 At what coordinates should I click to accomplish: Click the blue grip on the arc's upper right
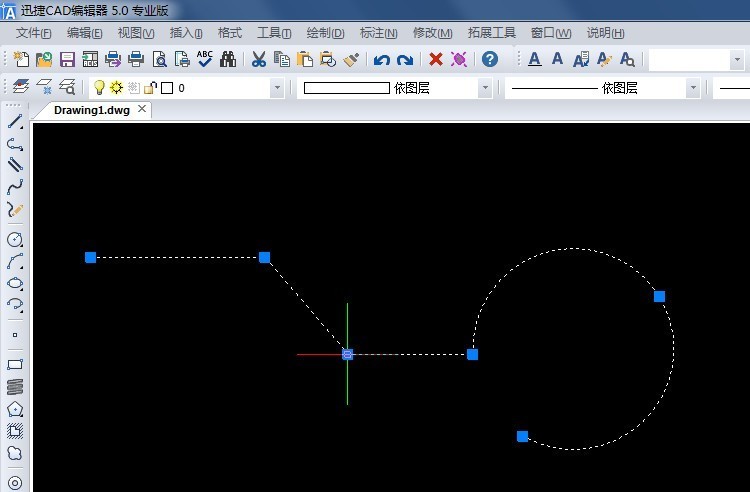coord(659,296)
